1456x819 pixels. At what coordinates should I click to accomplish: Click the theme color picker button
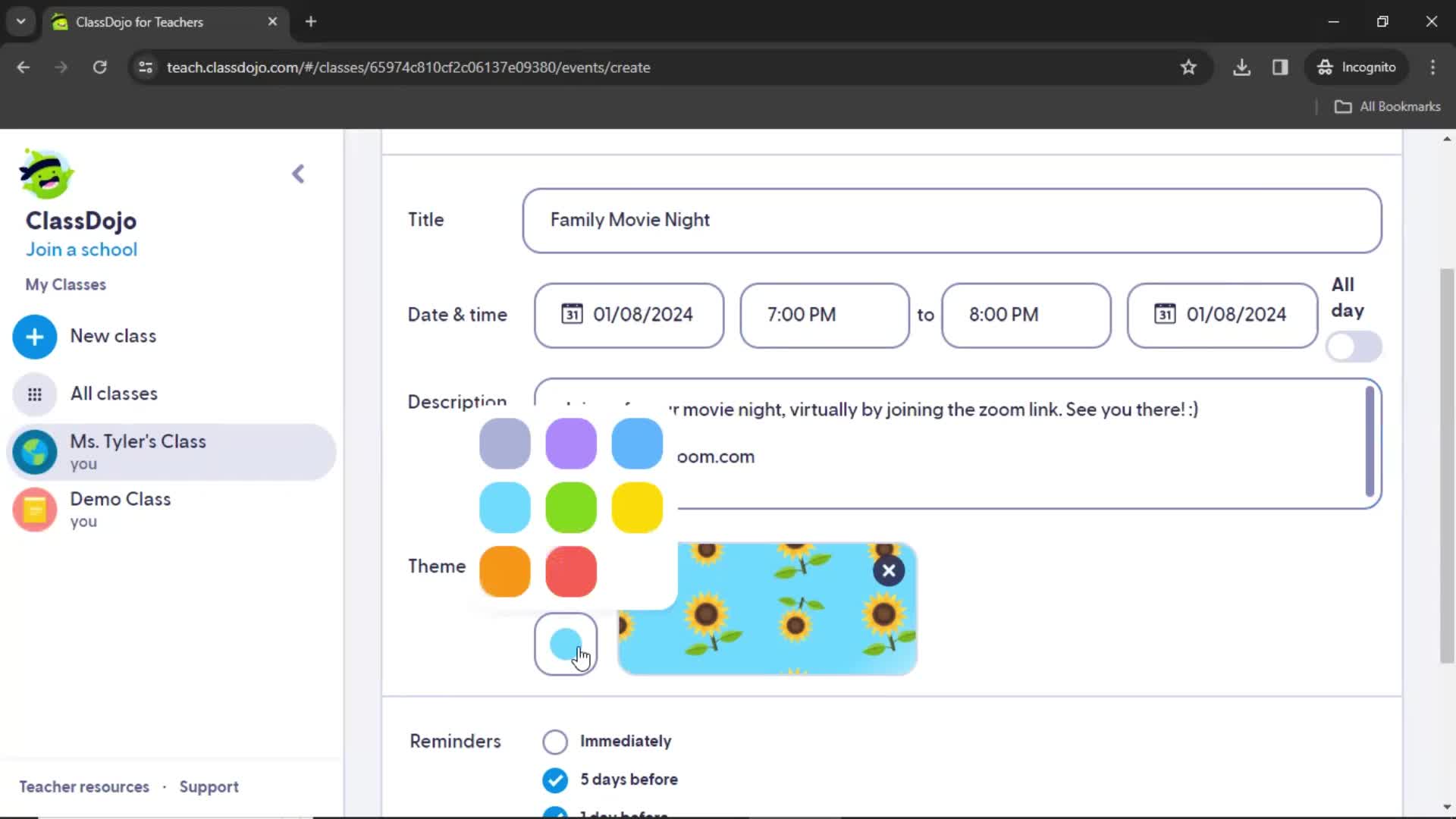[566, 644]
